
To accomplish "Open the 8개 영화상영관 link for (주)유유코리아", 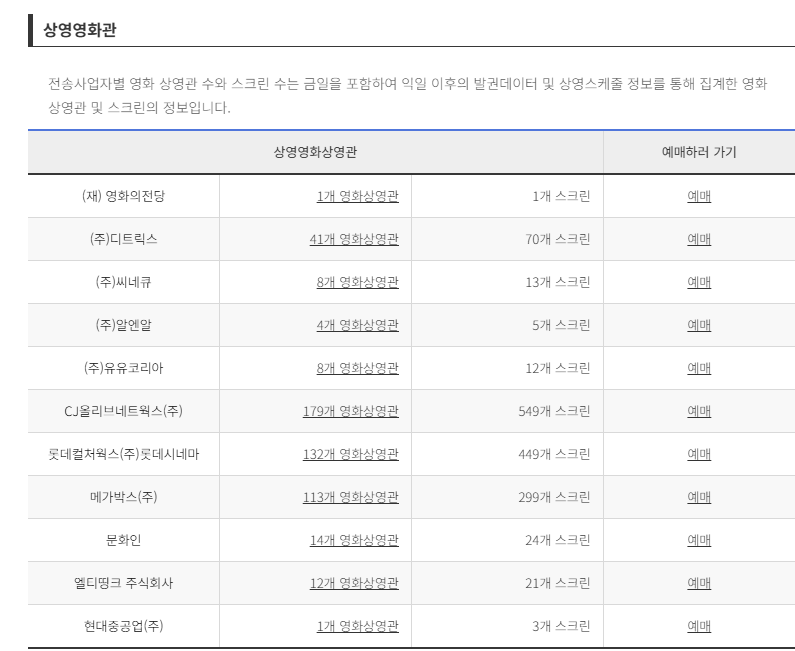I will [357, 368].
